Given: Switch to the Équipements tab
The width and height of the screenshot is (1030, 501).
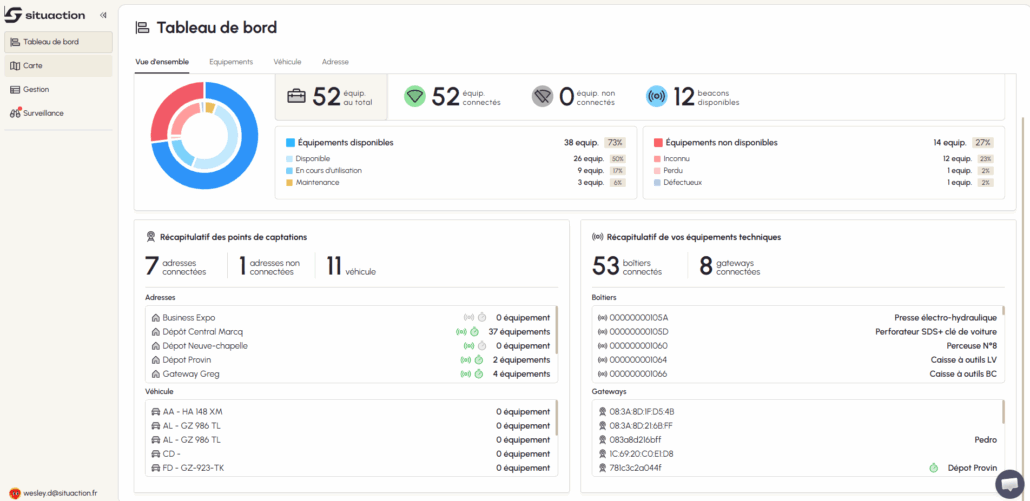Looking at the screenshot, I should coord(231,62).
